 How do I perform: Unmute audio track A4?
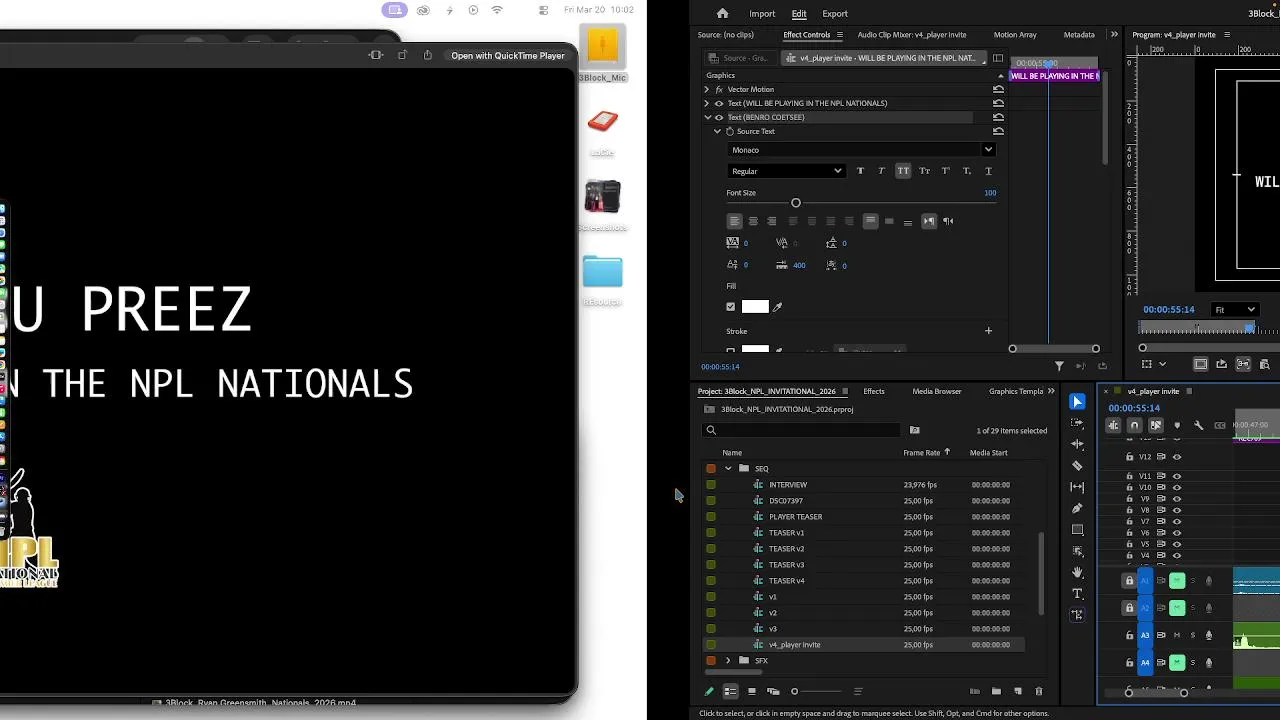[1177, 662]
